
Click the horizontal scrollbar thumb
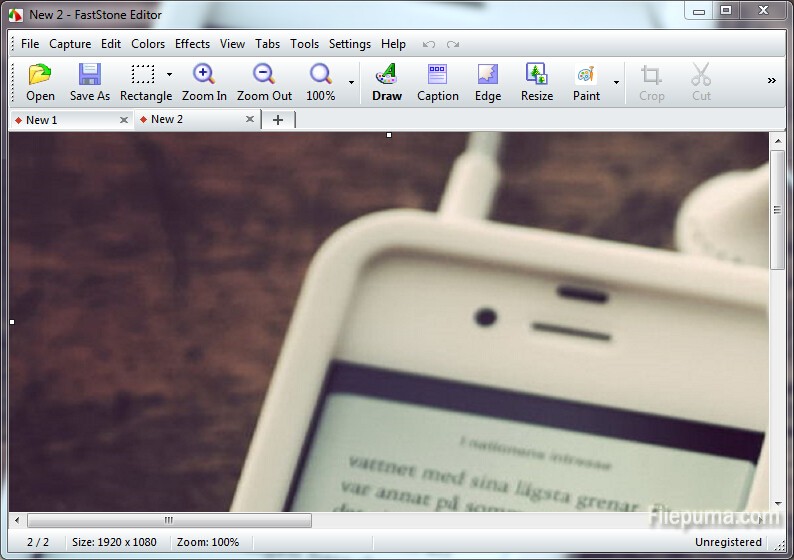coord(169,520)
